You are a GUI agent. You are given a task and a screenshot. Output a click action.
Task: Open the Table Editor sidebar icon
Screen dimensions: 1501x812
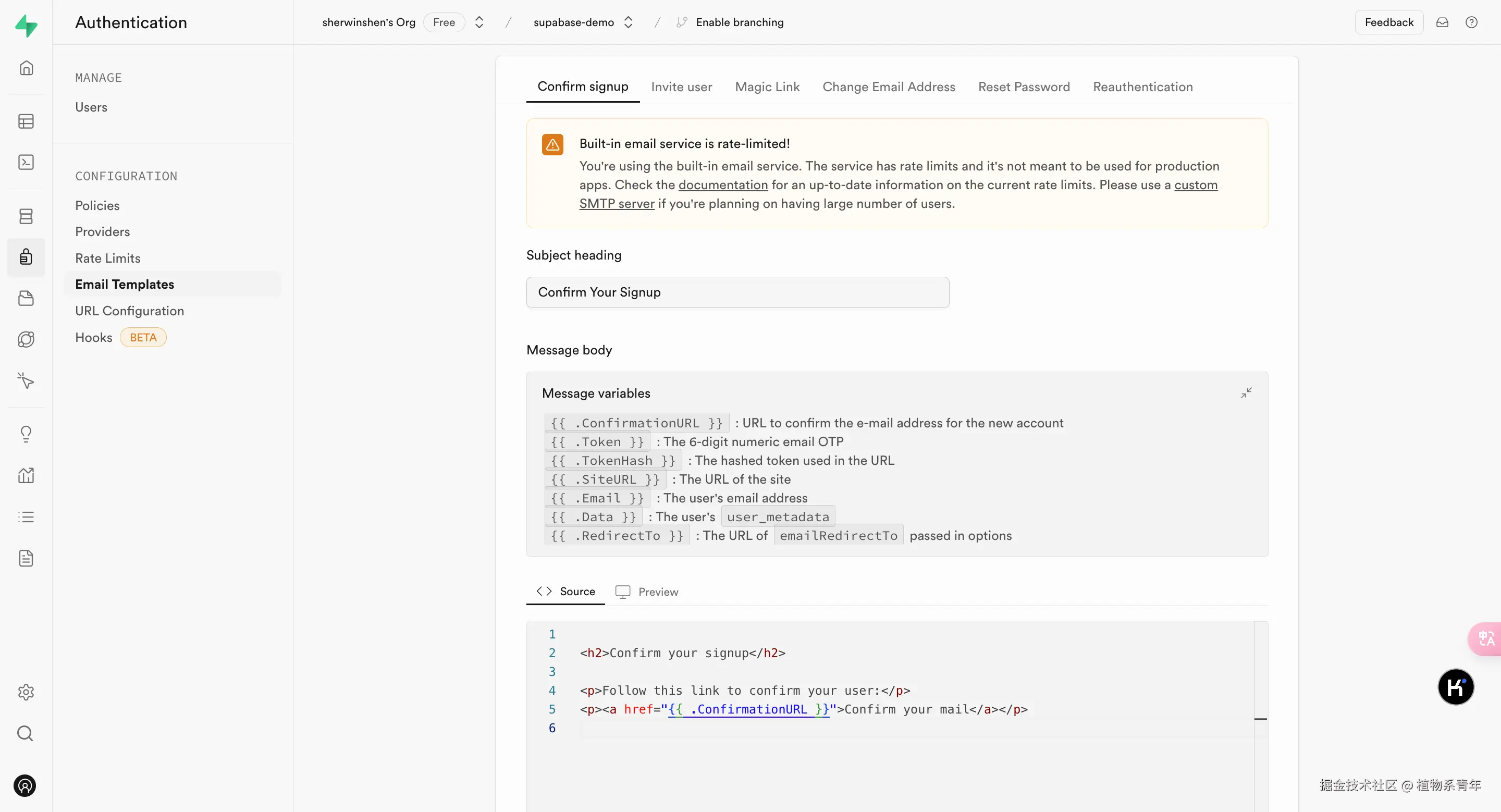[26, 121]
